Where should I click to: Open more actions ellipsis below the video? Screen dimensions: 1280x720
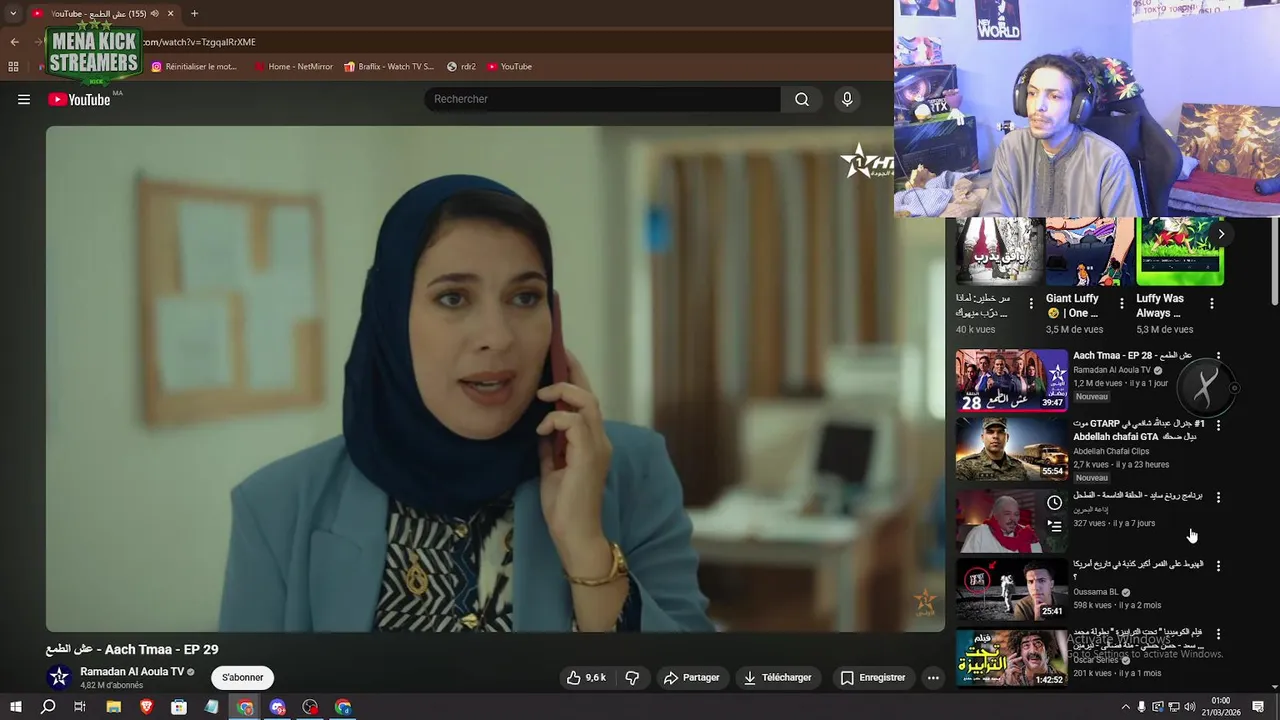point(933,678)
